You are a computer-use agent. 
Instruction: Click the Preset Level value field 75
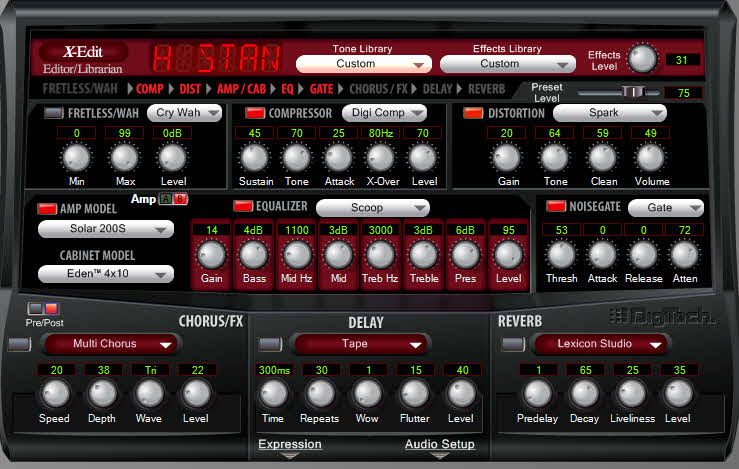(x=683, y=93)
